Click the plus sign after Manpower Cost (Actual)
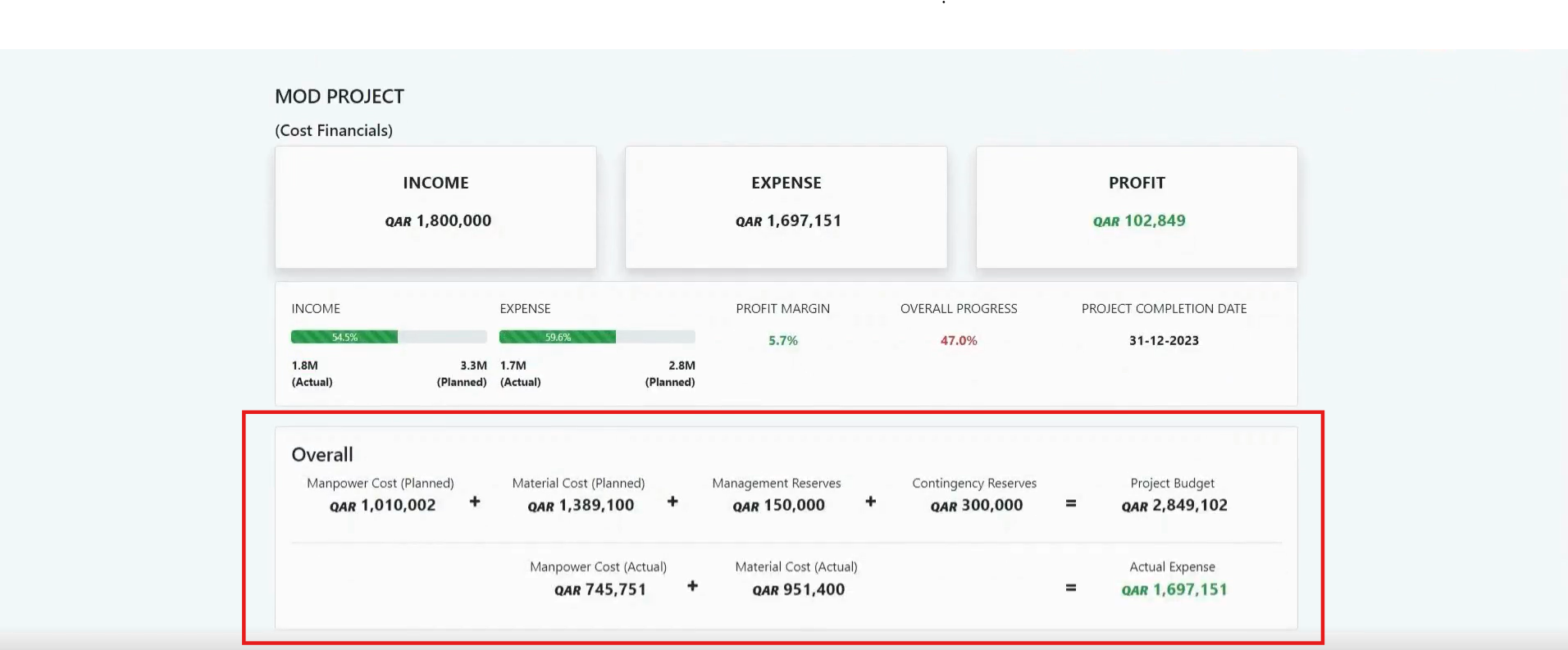The image size is (1568, 650). click(x=693, y=586)
